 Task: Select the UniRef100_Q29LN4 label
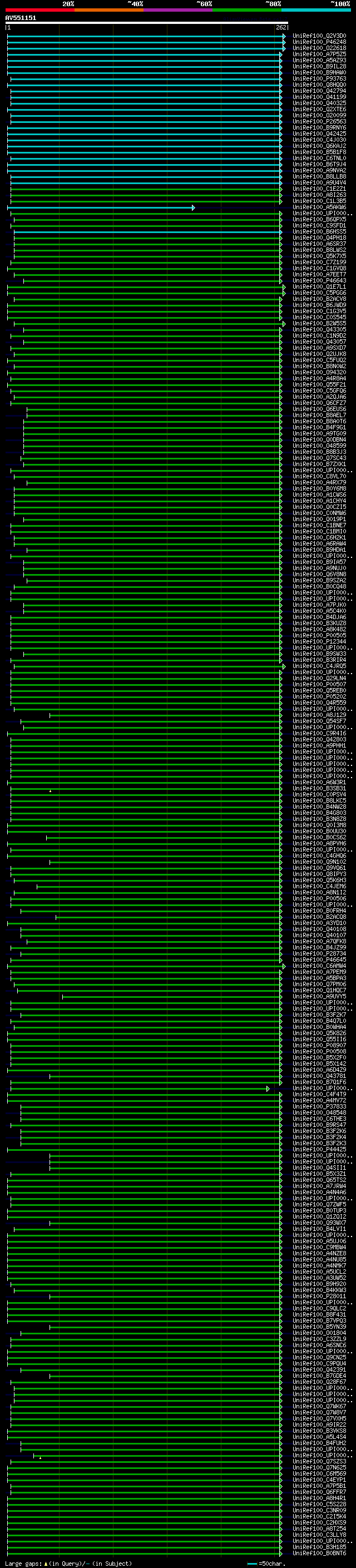coord(319,678)
